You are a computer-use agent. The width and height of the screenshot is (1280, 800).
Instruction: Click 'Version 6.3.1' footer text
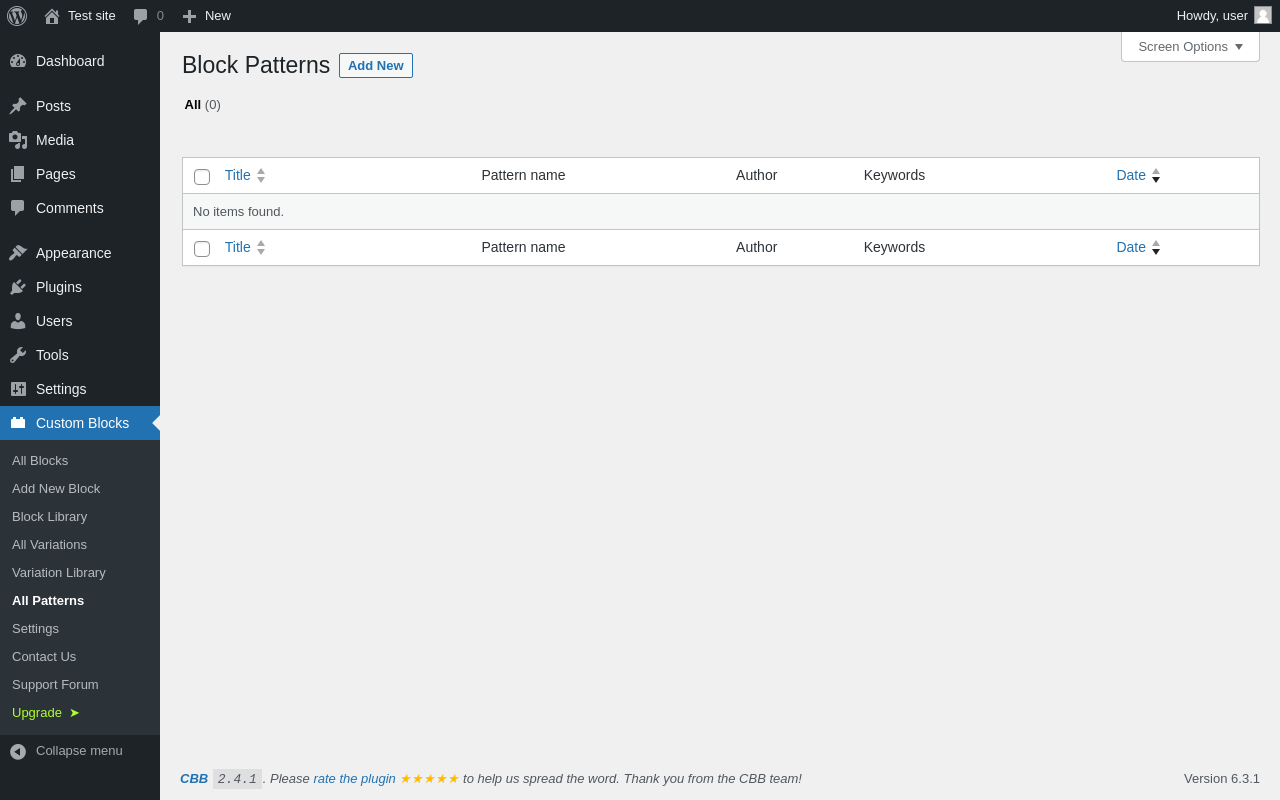[x=1222, y=779]
